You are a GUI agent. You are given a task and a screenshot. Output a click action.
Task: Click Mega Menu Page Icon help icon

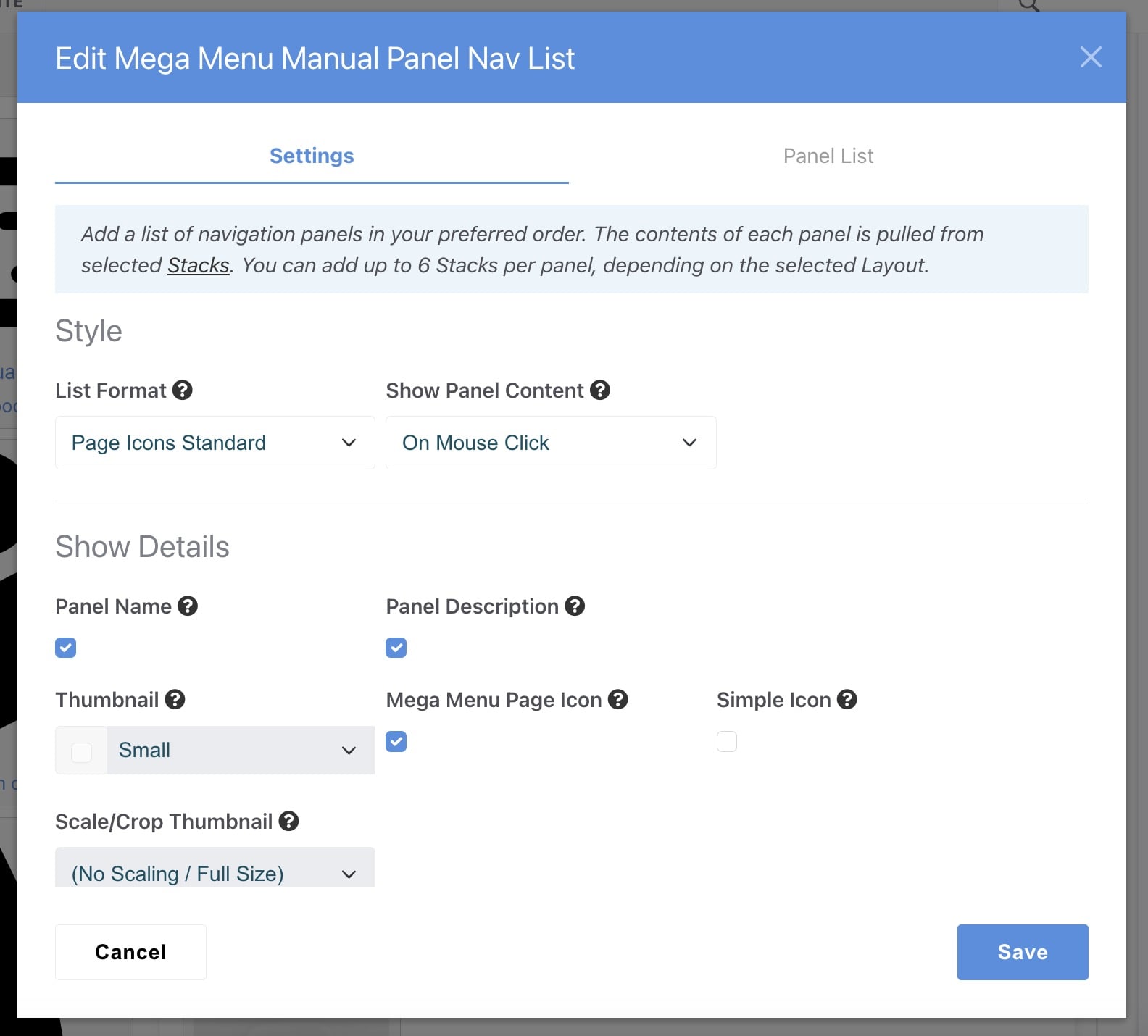coord(617,700)
